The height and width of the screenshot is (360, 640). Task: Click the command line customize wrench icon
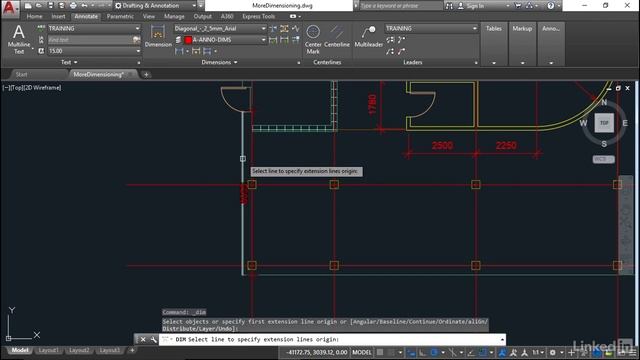click(153, 339)
